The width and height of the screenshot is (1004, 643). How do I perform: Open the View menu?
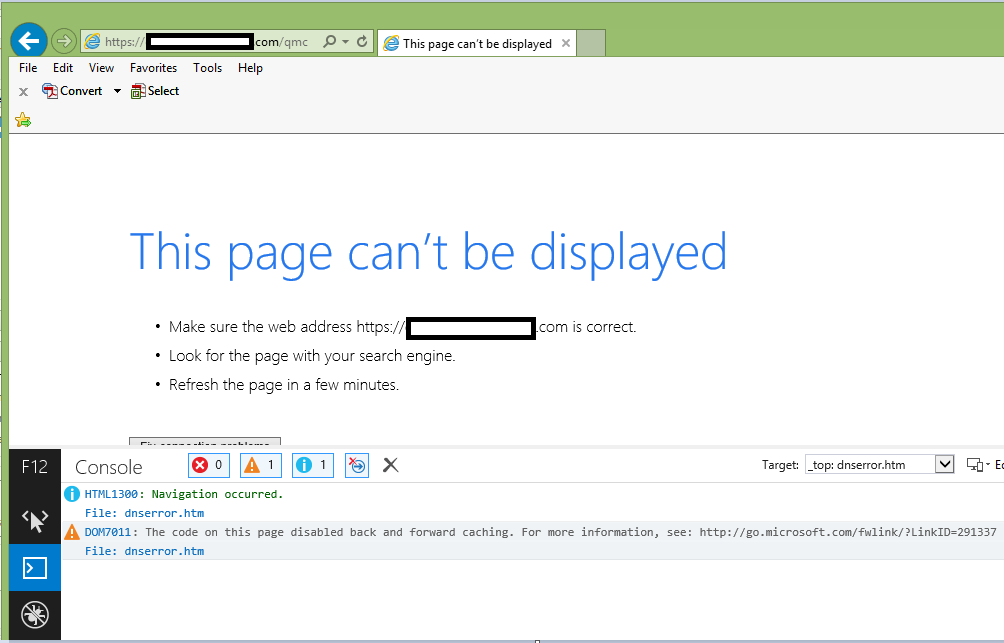[x=101, y=68]
